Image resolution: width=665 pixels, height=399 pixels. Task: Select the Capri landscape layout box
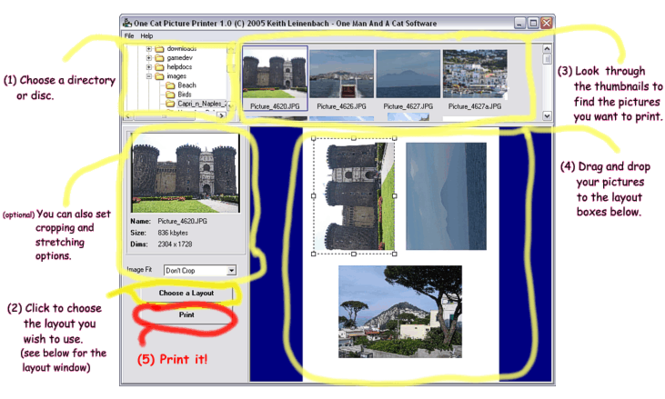pyautogui.click(x=400, y=312)
